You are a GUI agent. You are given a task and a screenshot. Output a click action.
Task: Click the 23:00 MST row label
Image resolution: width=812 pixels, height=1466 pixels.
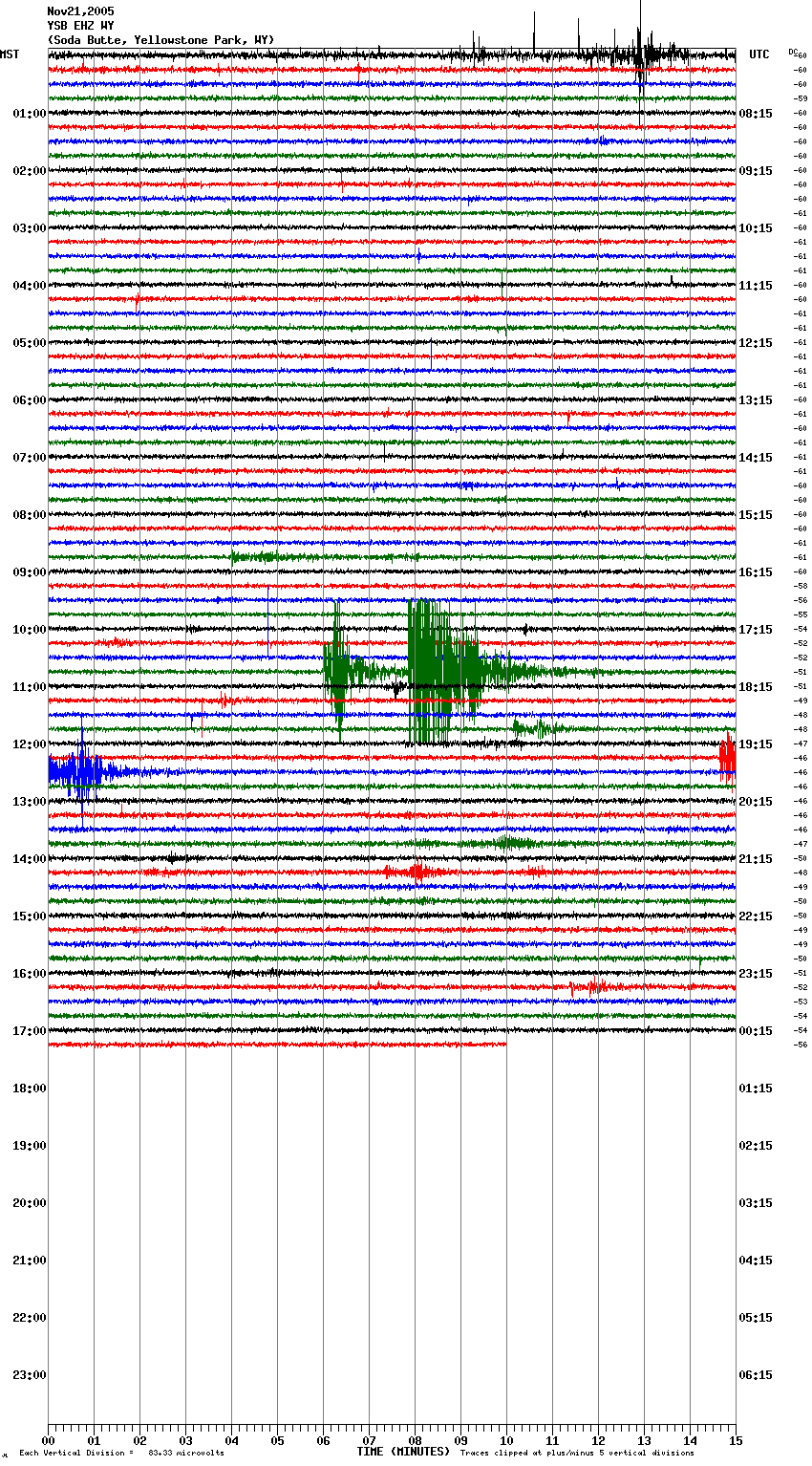point(30,1375)
